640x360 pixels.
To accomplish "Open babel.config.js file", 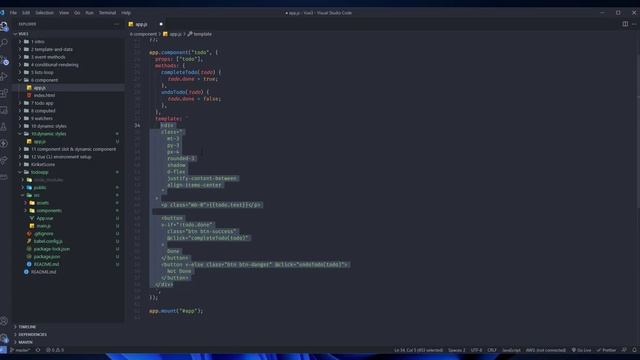I will point(68,241).
